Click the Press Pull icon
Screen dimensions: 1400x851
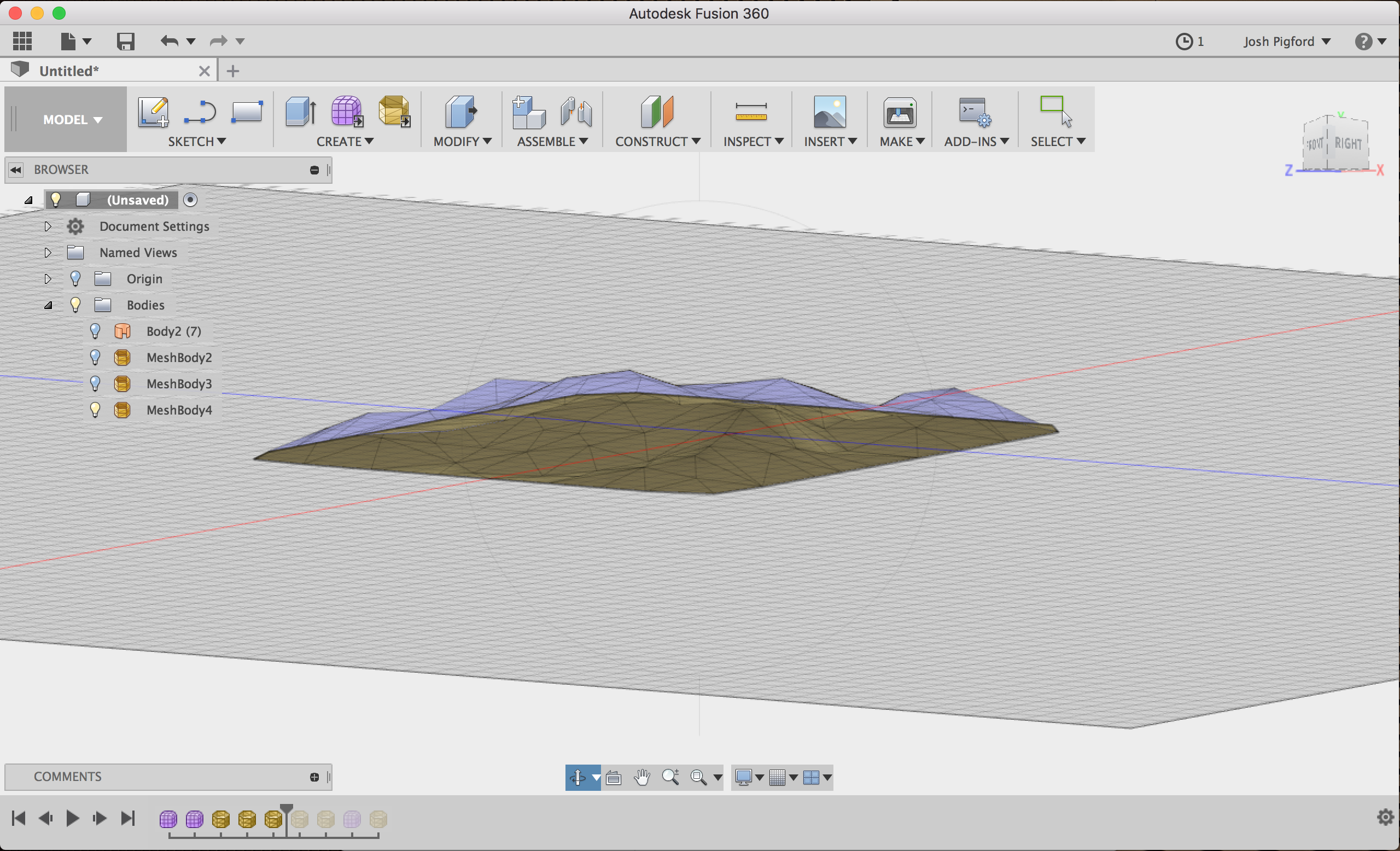click(461, 112)
